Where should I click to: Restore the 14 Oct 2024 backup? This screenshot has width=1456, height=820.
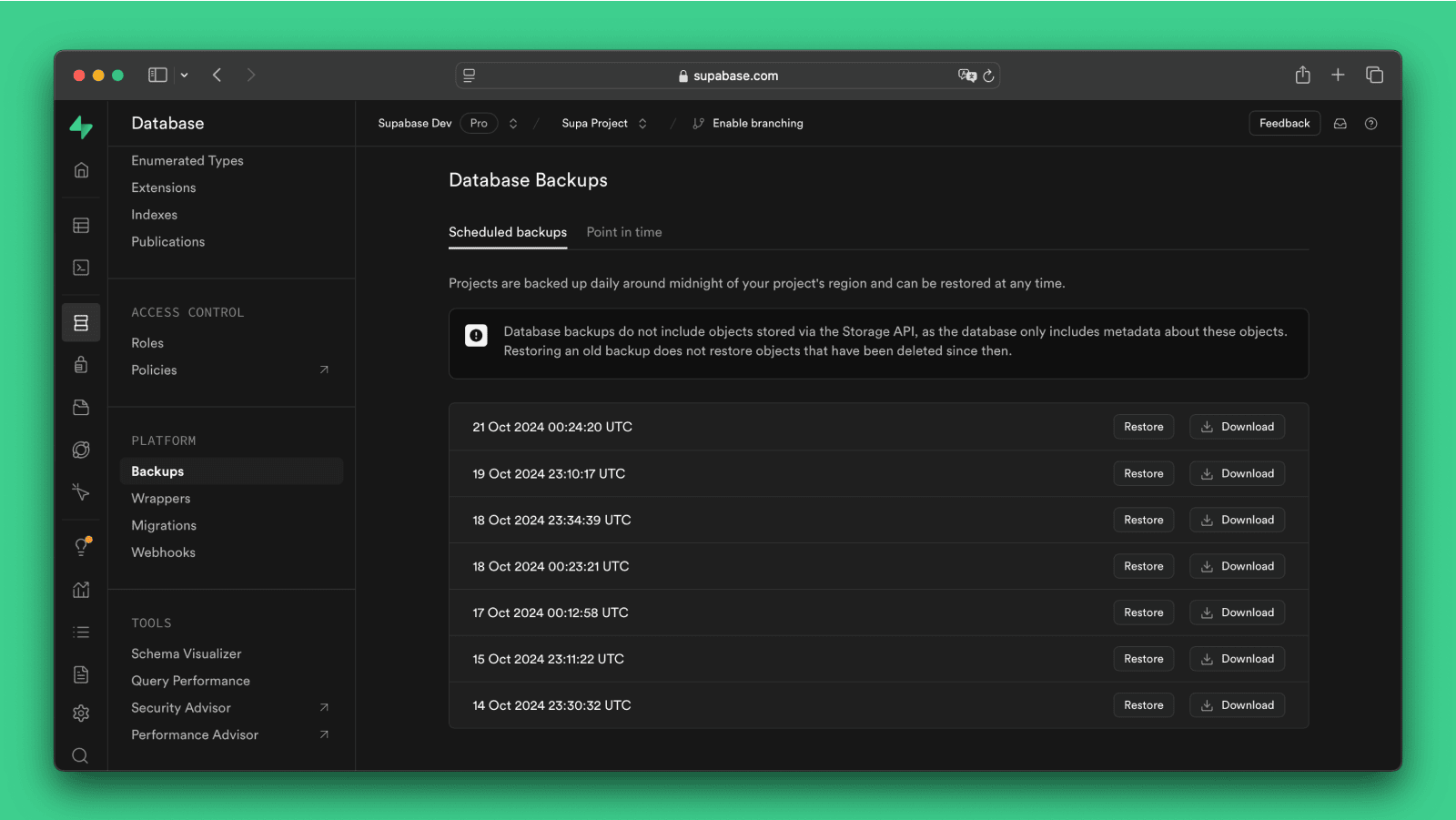click(x=1144, y=705)
